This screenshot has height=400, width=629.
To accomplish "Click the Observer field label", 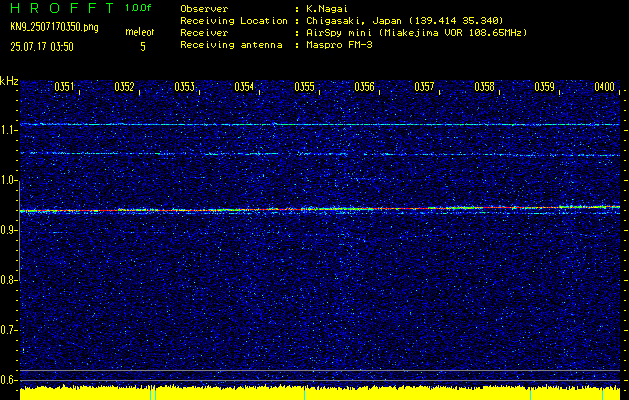I will pyautogui.click(x=204, y=9).
